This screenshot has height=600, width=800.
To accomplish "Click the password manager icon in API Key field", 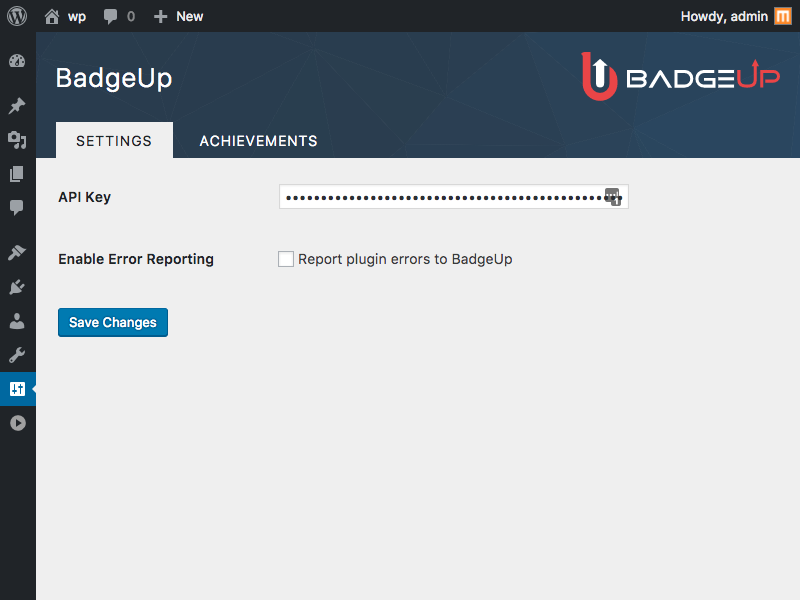I will tap(613, 196).
